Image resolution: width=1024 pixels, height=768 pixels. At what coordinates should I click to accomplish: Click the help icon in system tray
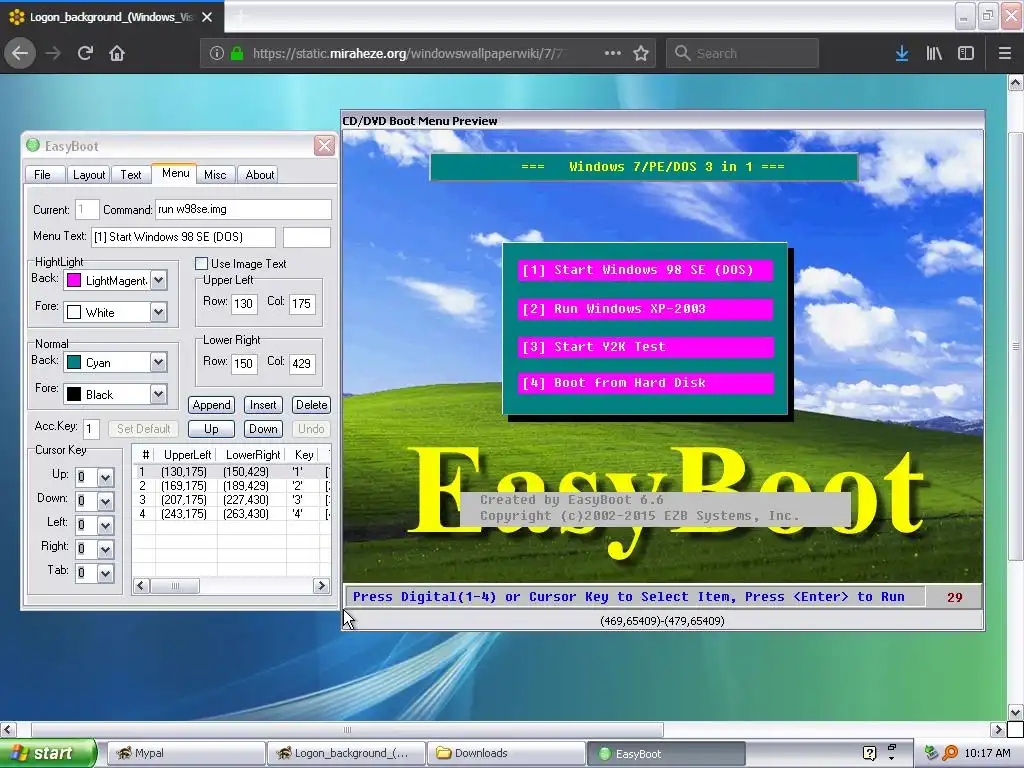click(869, 753)
